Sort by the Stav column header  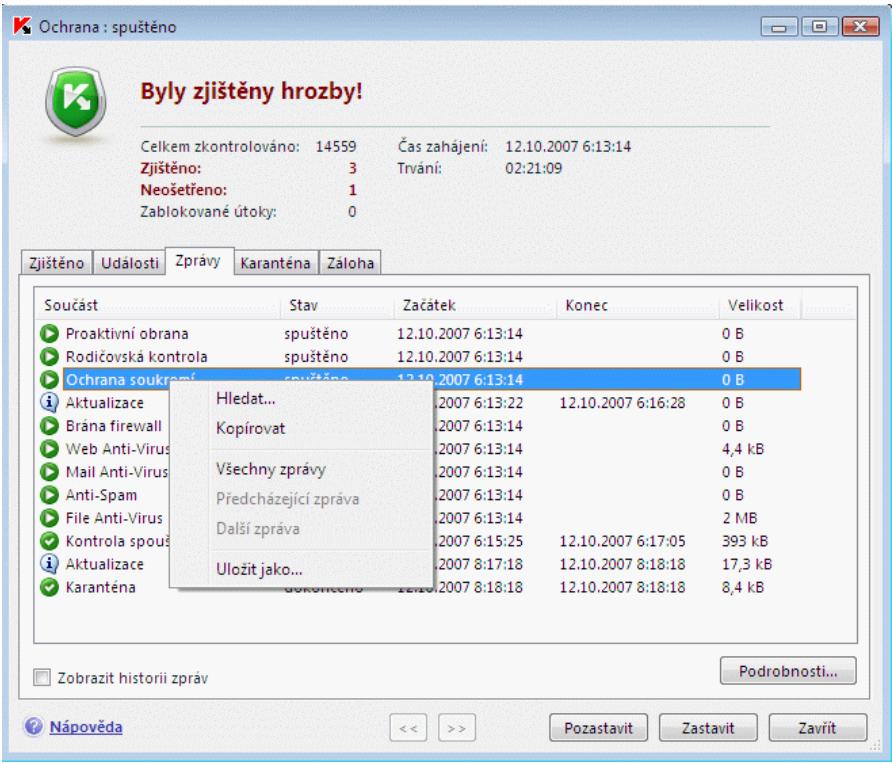(337, 305)
